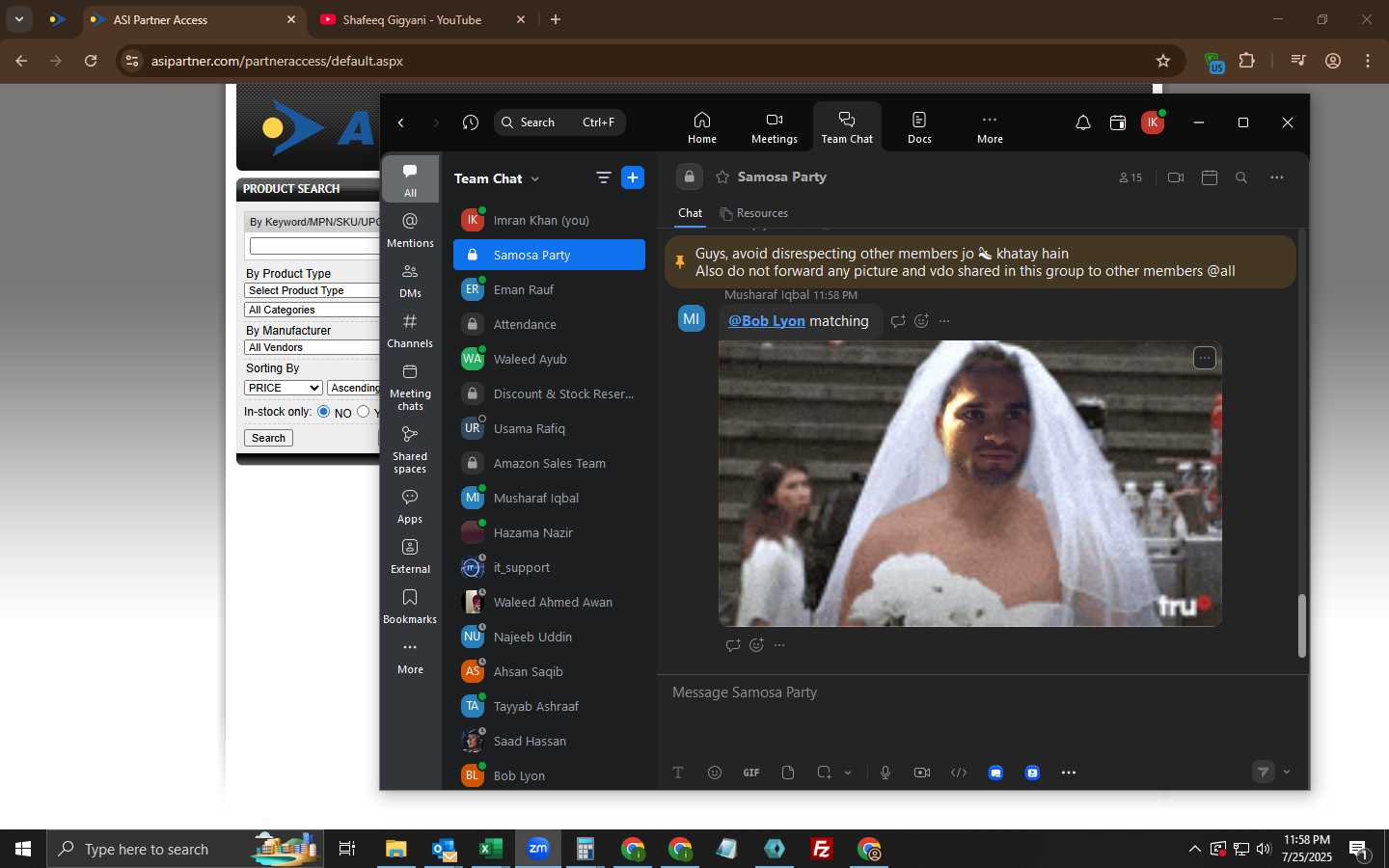Open the More menu in top navigation
Viewport: 1389px width, 868px height.
tap(989, 127)
